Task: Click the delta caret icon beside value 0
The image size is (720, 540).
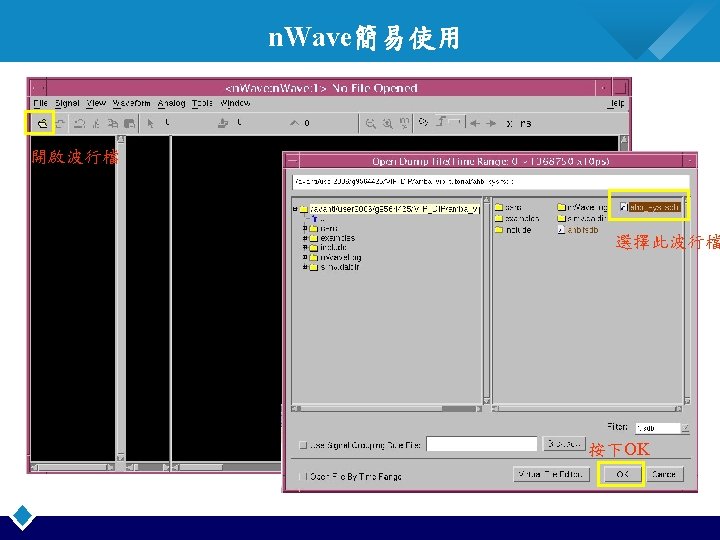Action: (x=294, y=123)
